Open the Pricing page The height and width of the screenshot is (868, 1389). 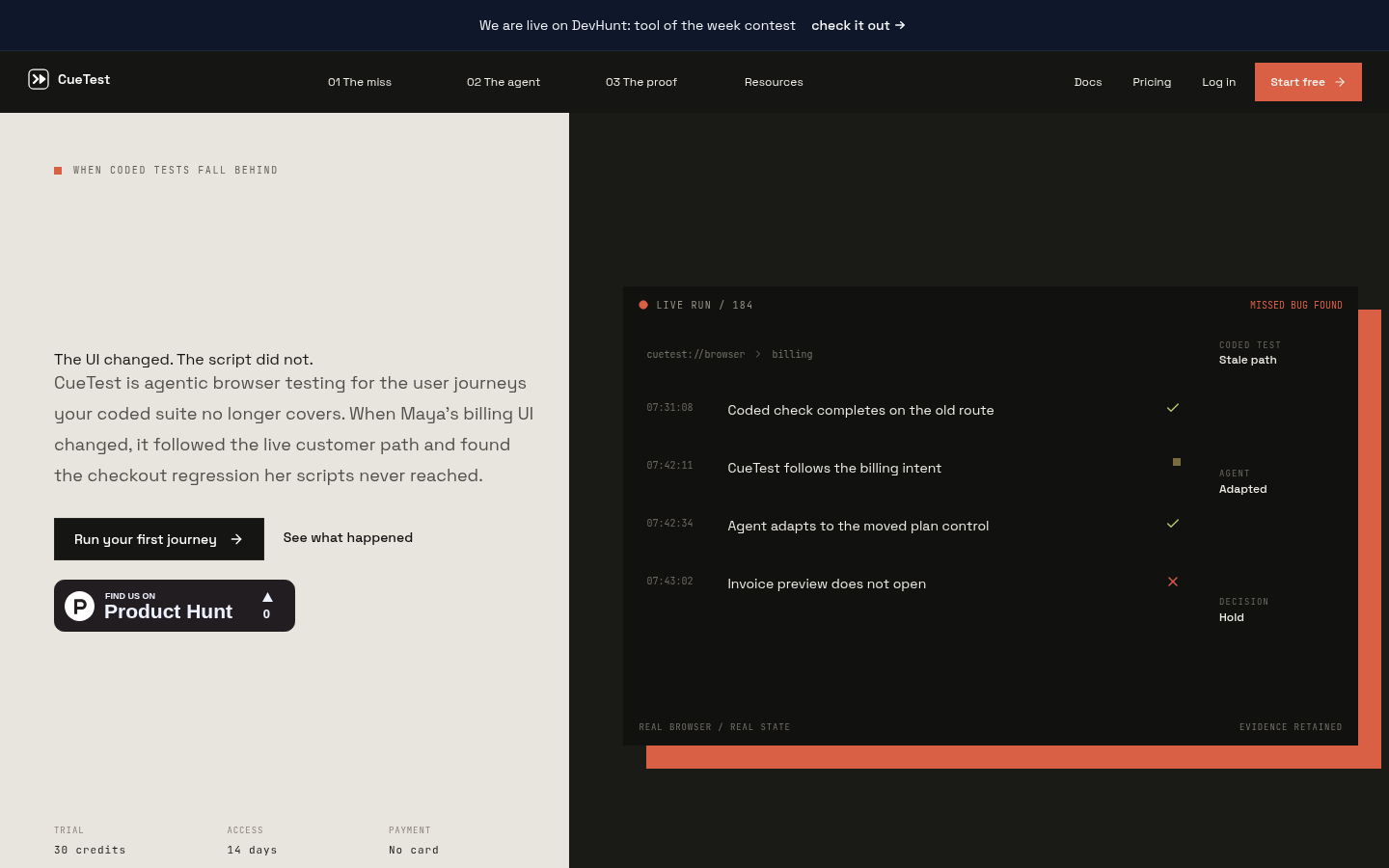(1152, 82)
